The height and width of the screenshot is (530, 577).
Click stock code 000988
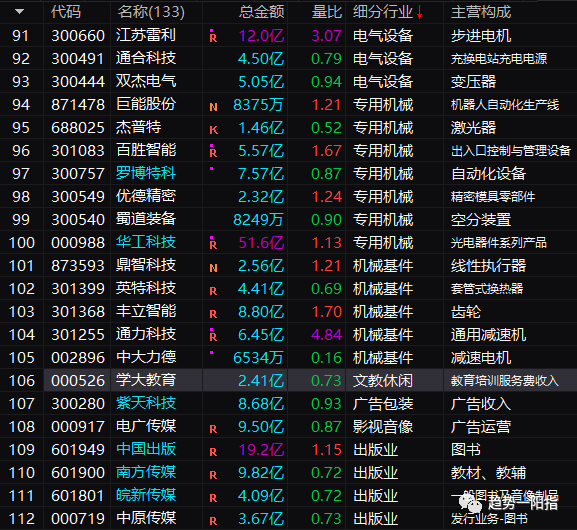click(x=78, y=243)
